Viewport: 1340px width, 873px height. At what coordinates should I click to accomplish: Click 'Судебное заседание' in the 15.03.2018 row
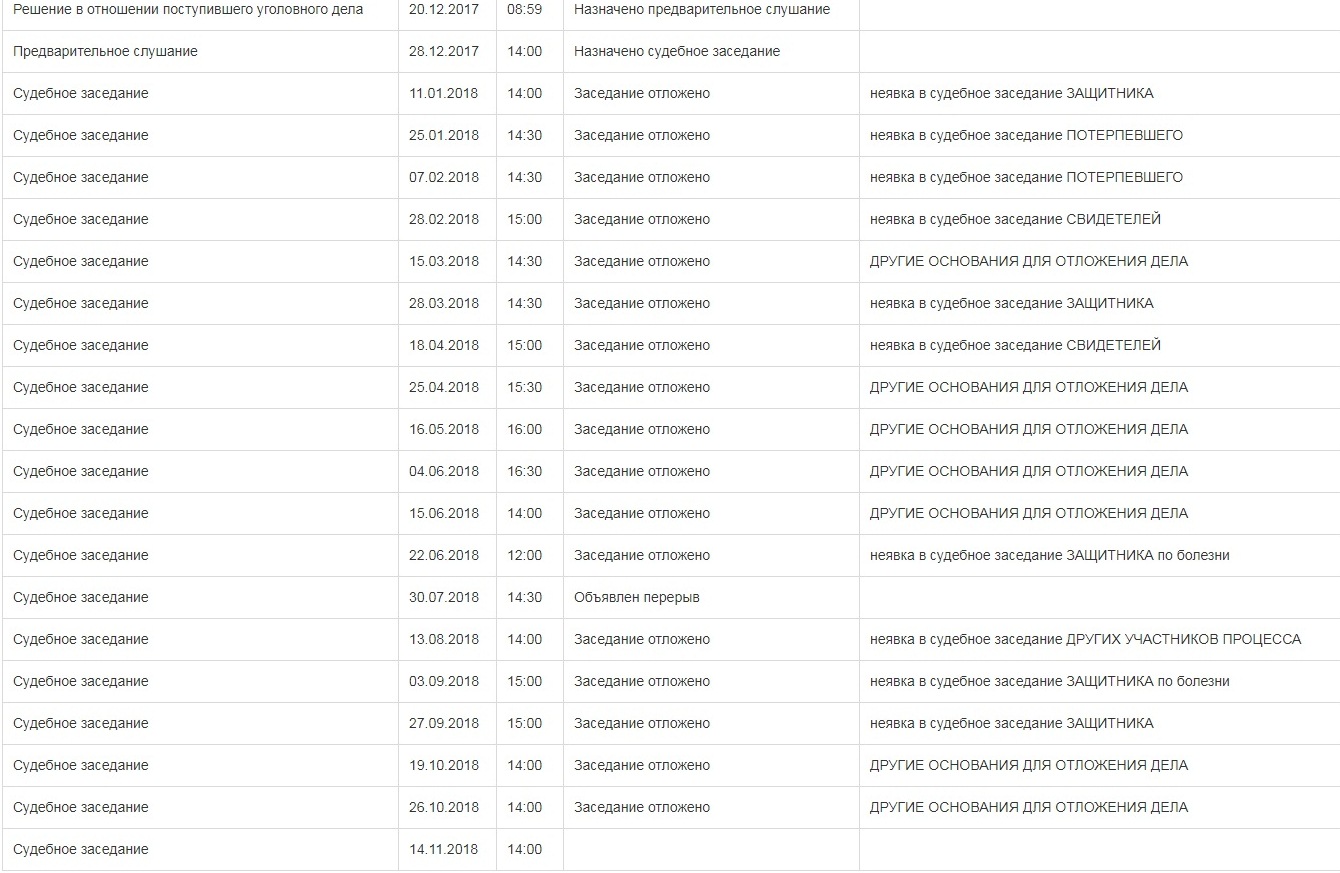coord(81,261)
